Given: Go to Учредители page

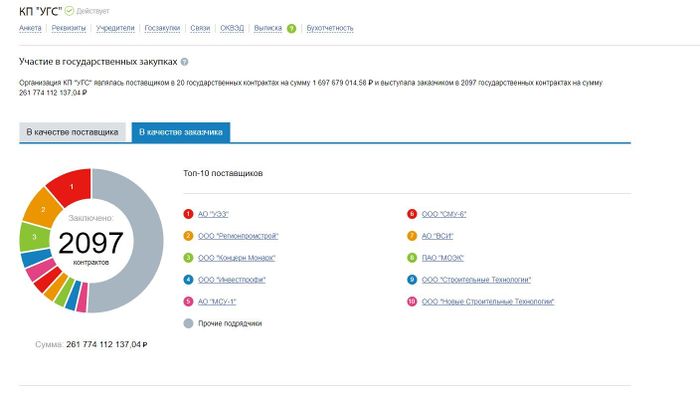Looking at the screenshot, I should pyautogui.click(x=115, y=28).
